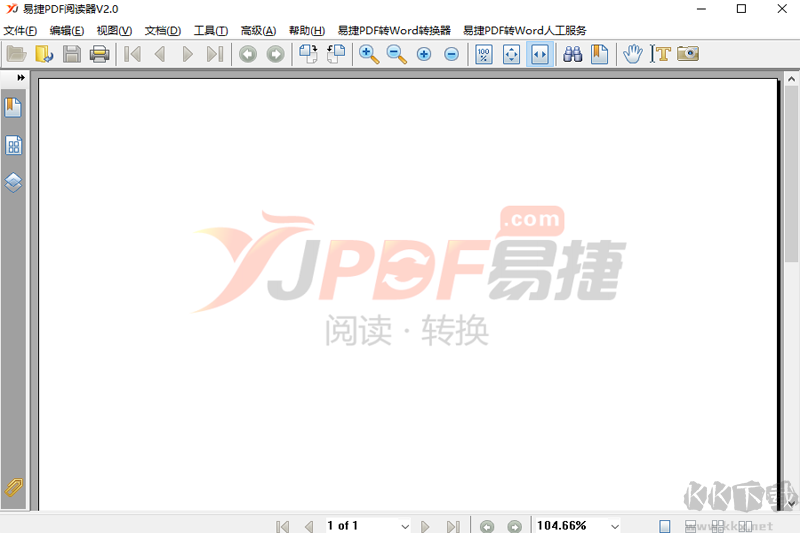
Task: Go to first page in status bar
Action: point(282,526)
